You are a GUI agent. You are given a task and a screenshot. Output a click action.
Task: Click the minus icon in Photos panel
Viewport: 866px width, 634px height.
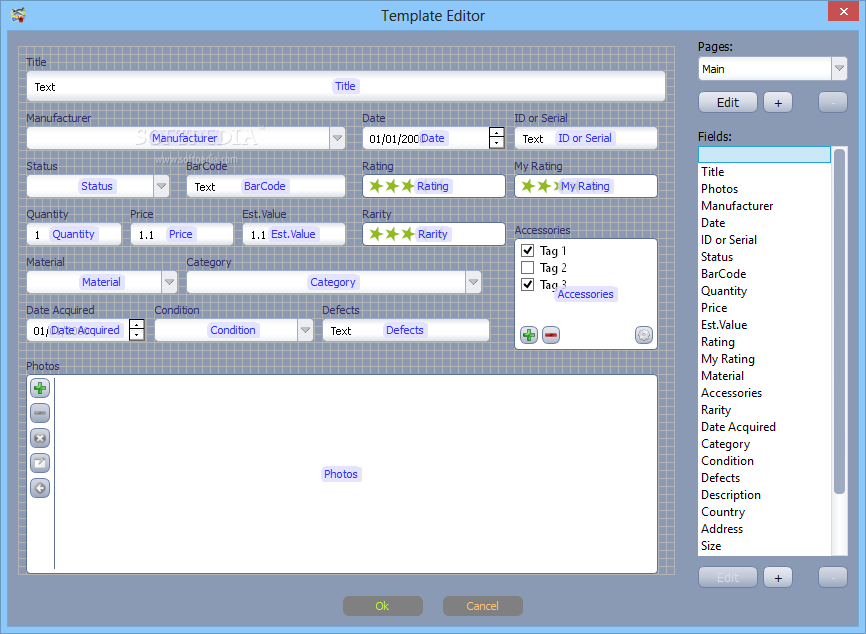tap(40, 413)
